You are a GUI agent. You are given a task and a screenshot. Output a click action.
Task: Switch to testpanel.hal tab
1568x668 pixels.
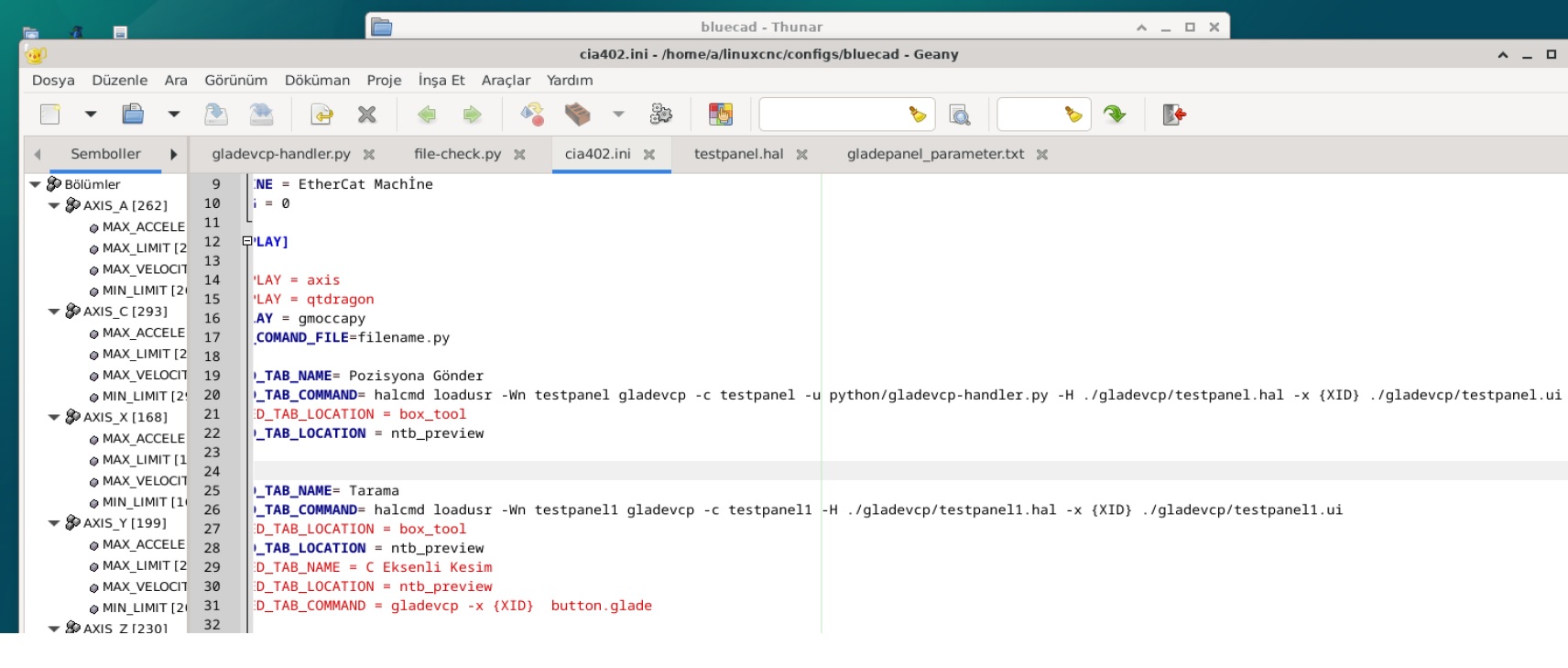738,154
